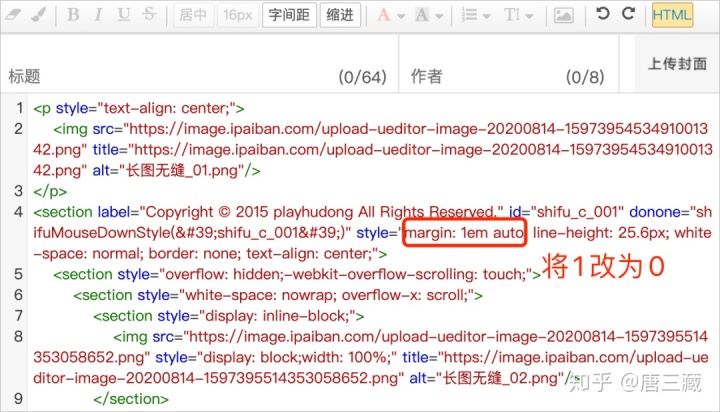
Task: Toggle HTML source mode off
Action: click(672, 15)
